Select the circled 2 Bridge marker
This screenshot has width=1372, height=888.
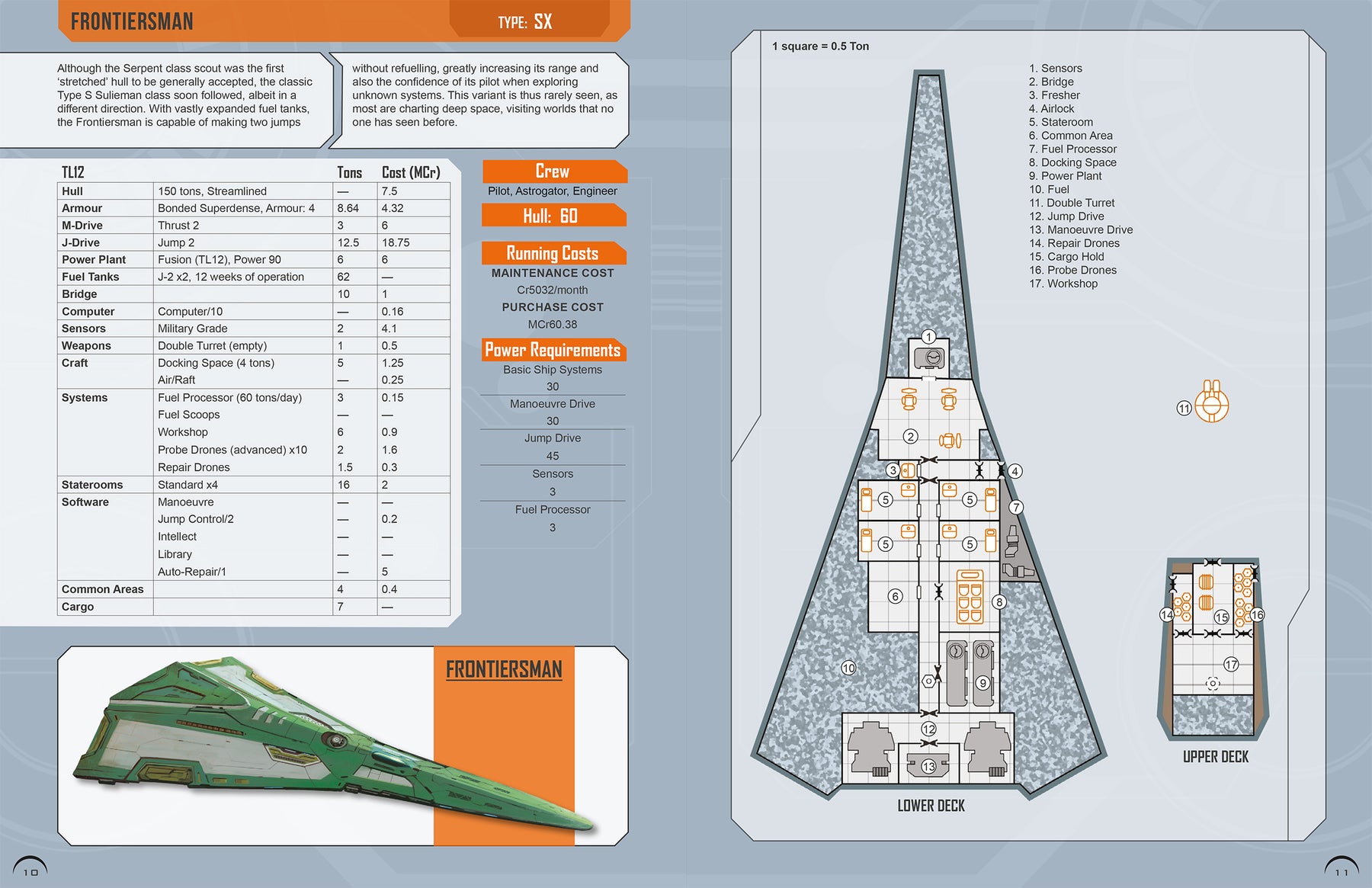coord(910,437)
